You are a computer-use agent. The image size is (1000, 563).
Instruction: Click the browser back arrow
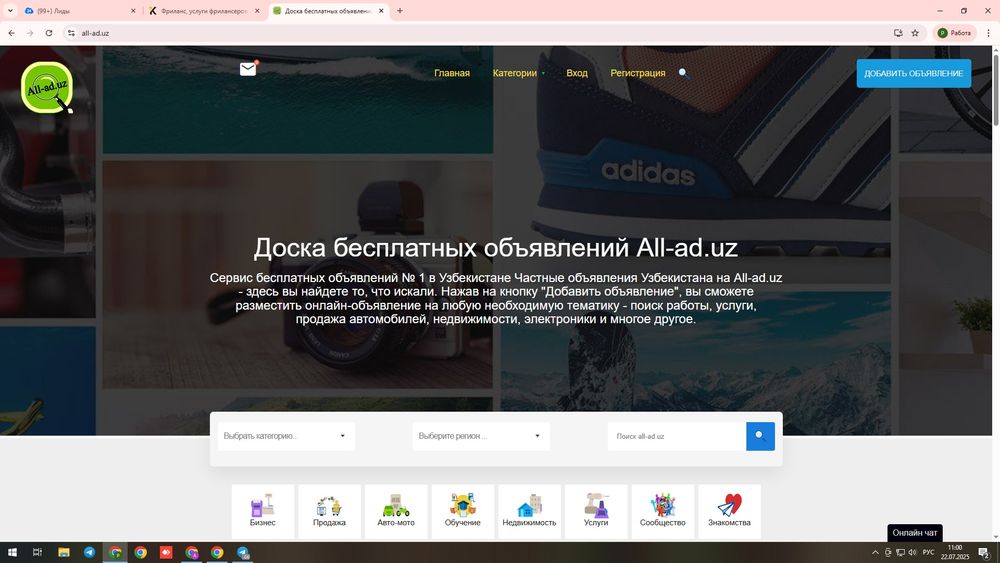pyautogui.click(x=11, y=33)
